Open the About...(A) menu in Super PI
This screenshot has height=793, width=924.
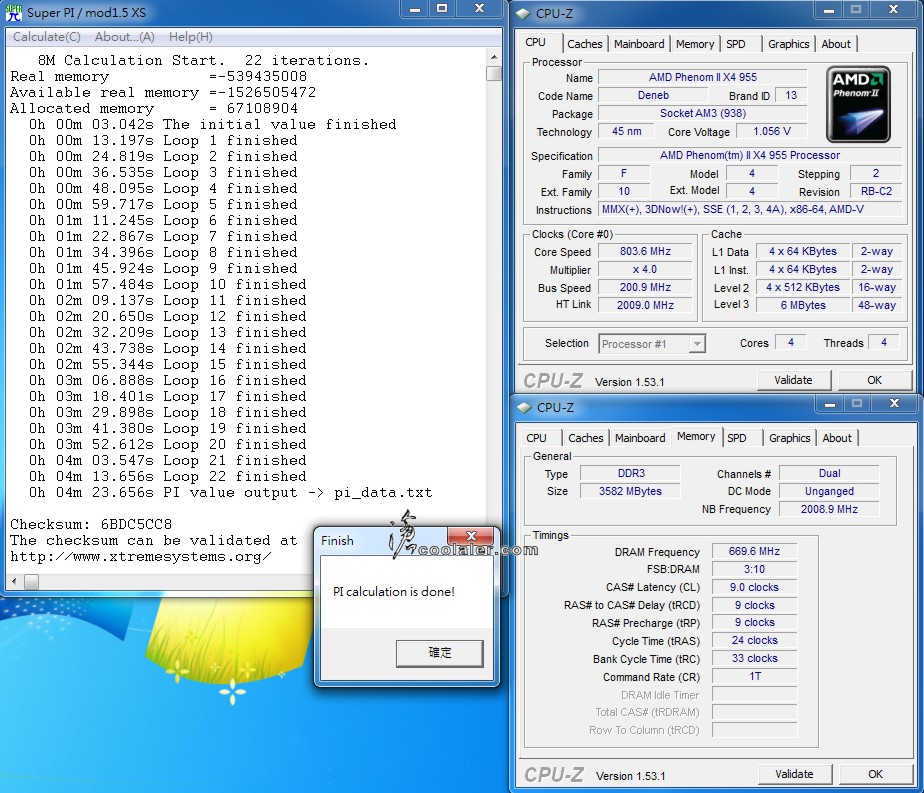(x=124, y=37)
